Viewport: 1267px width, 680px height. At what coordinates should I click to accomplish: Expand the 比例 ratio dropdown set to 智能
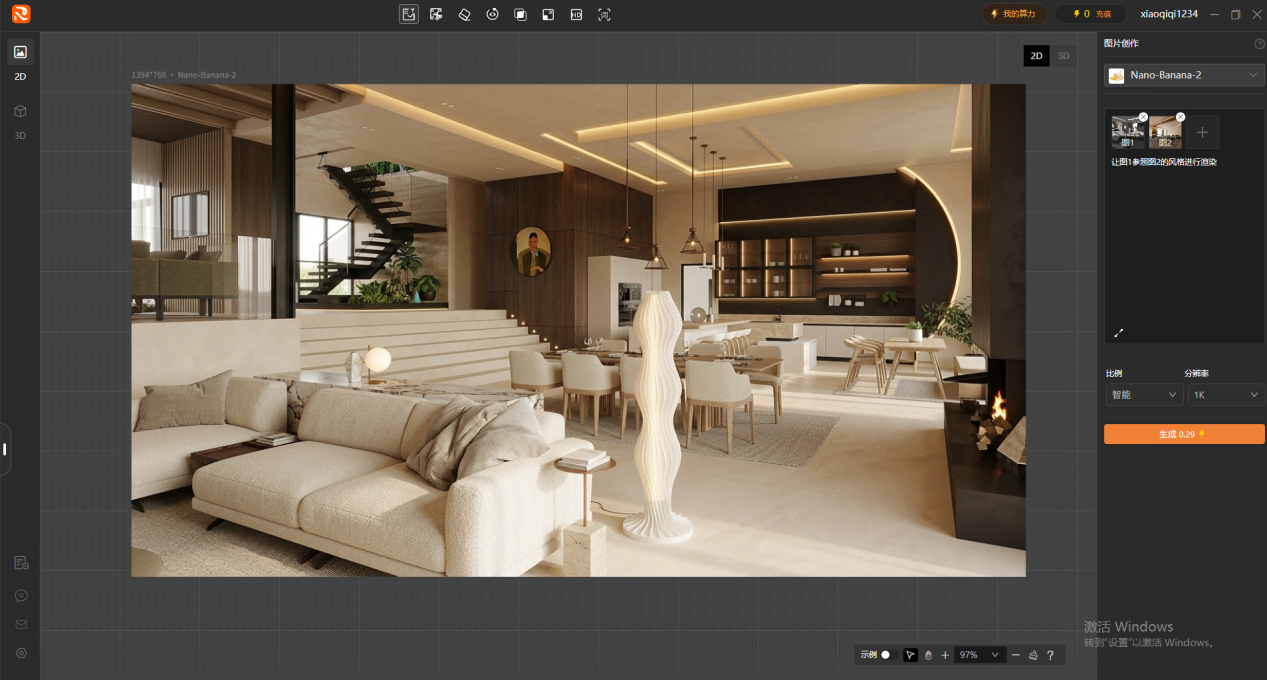click(x=1144, y=395)
